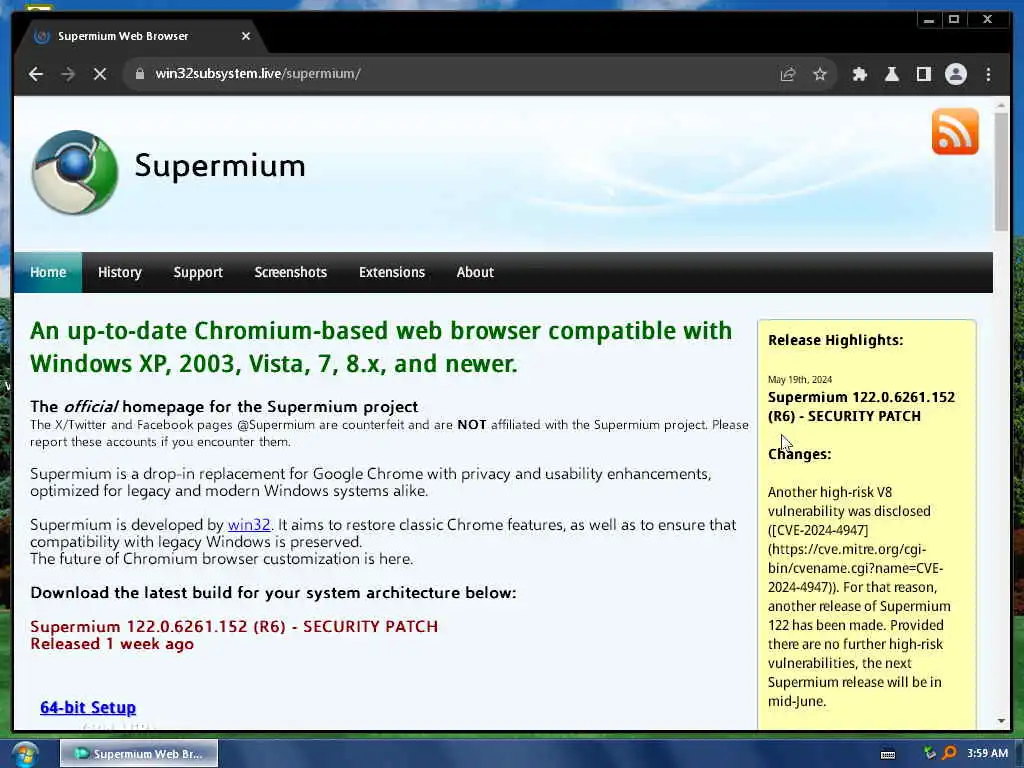The image size is (1024, 768).
Task: Stop loading the page with the X button
Action: pos(100,74)
